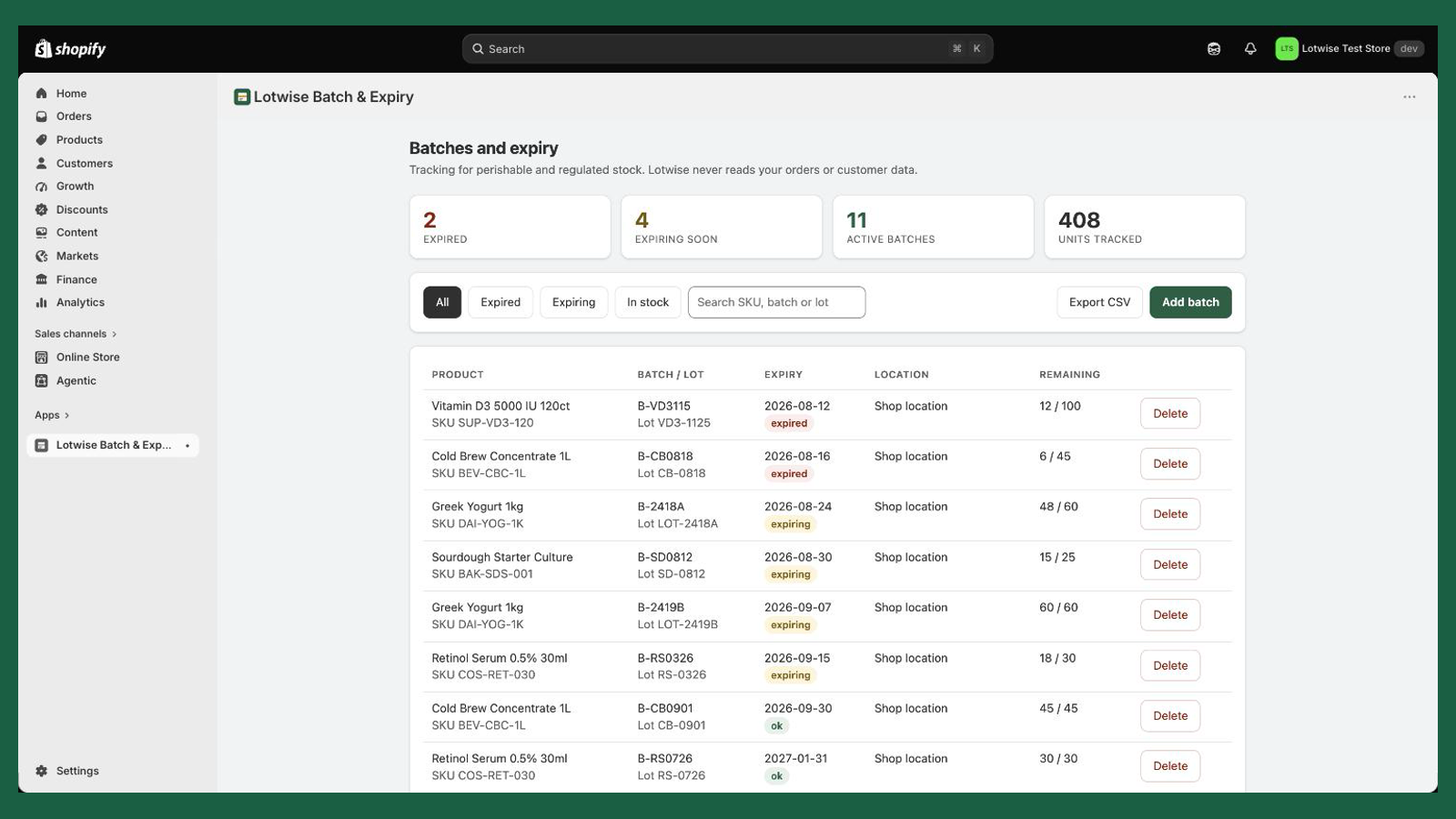The width and height of the screenshot is (1456, 819).
Task: Click the Expiring Soon count card
Action: click(722, 227)
